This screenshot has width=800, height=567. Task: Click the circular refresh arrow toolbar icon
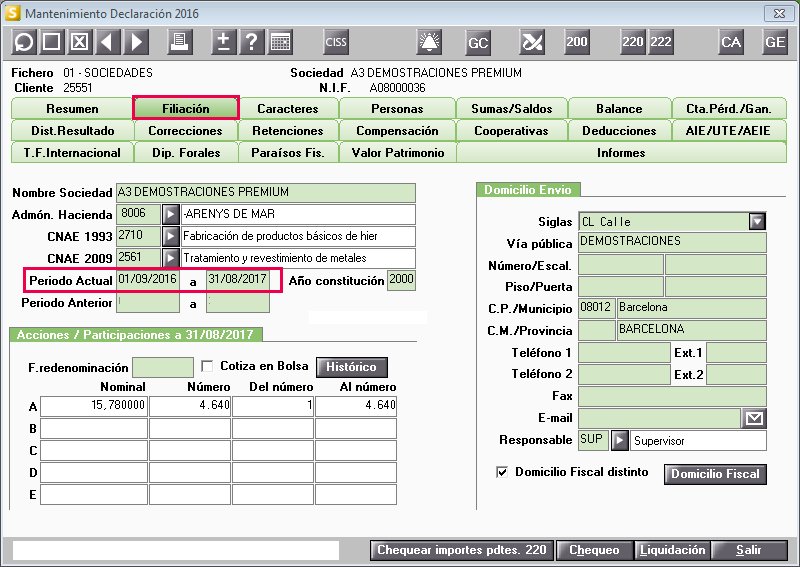click(x=24, y=42)
